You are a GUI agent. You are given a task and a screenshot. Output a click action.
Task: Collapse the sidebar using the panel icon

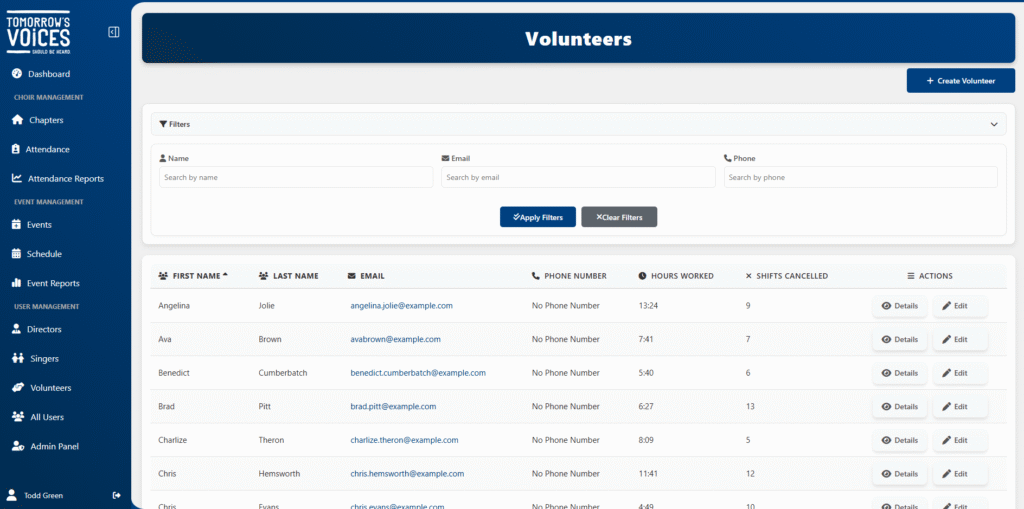(113, 32)
